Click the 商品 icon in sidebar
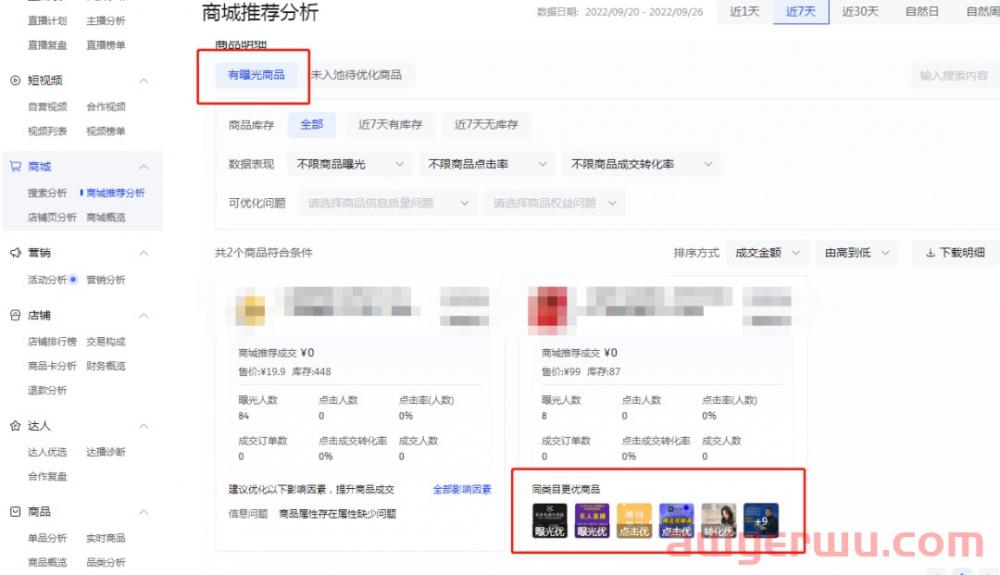Screen dimensions: 1000x575 click(x=15, y=511)
